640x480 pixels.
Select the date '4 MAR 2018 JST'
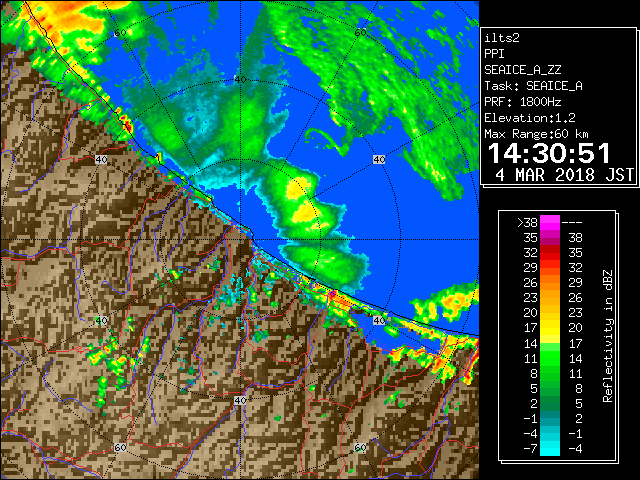(564, 175)
